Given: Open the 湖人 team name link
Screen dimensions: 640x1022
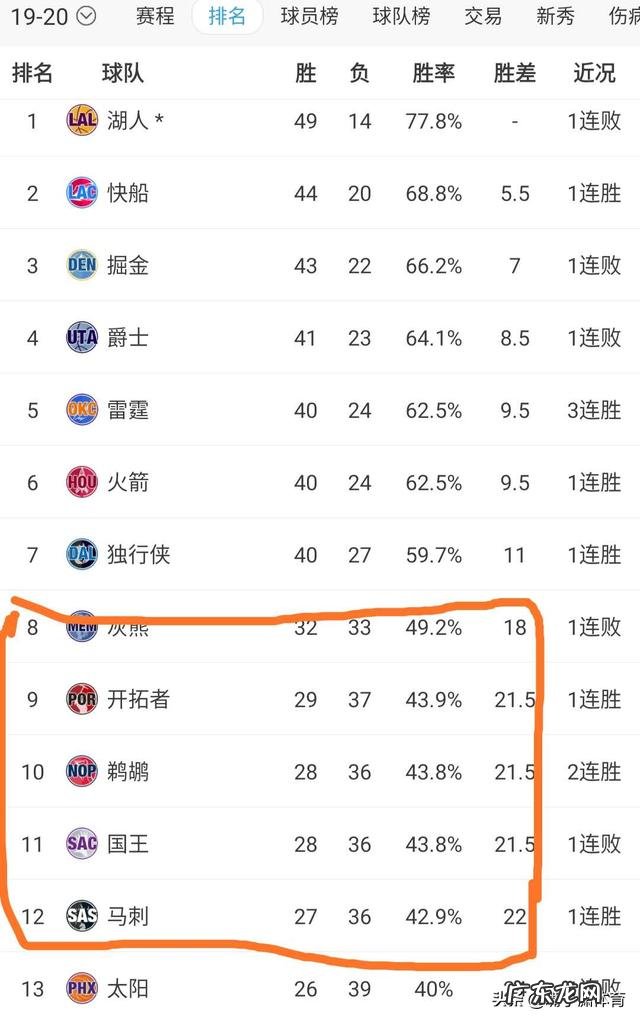Looking at the screenshot, I should tap(127, 121).
